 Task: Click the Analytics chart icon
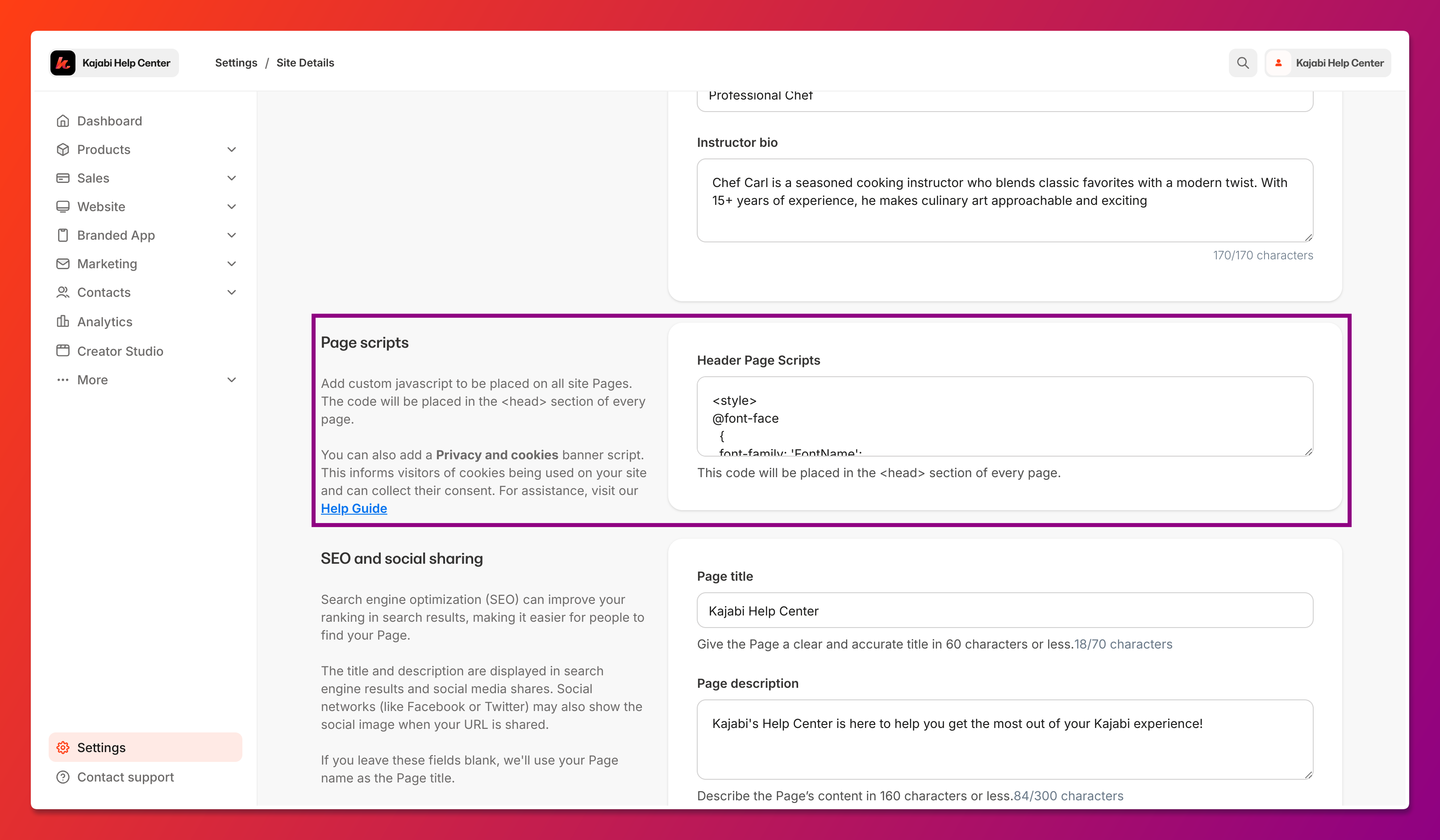63,322
